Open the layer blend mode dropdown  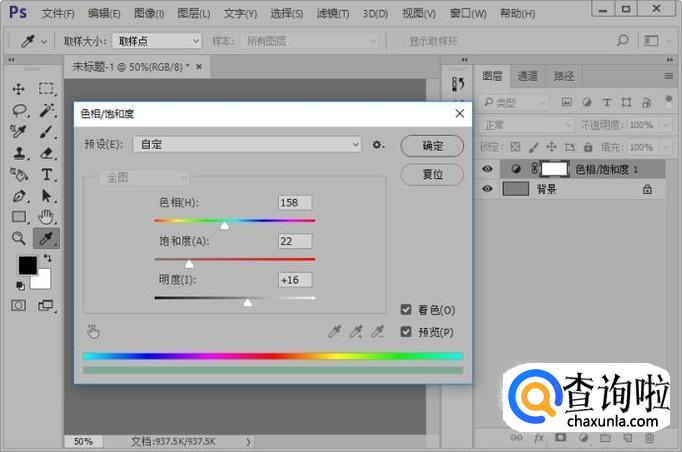[528, 125]
